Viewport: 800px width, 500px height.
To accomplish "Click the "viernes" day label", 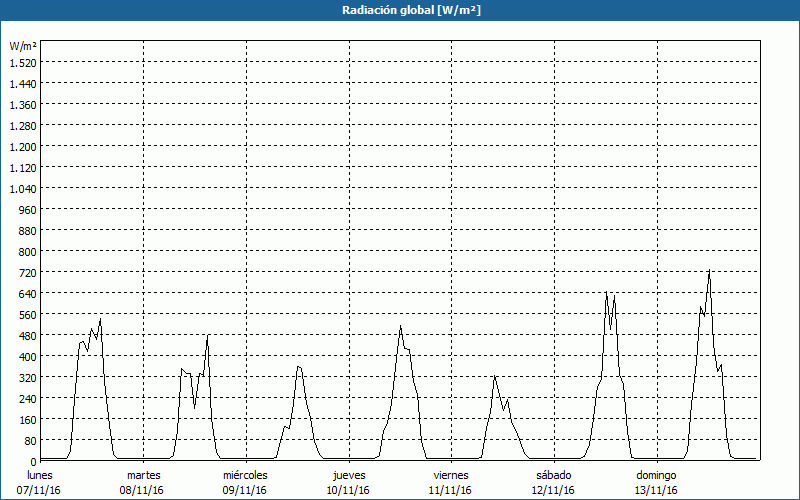I will [451, 475].
